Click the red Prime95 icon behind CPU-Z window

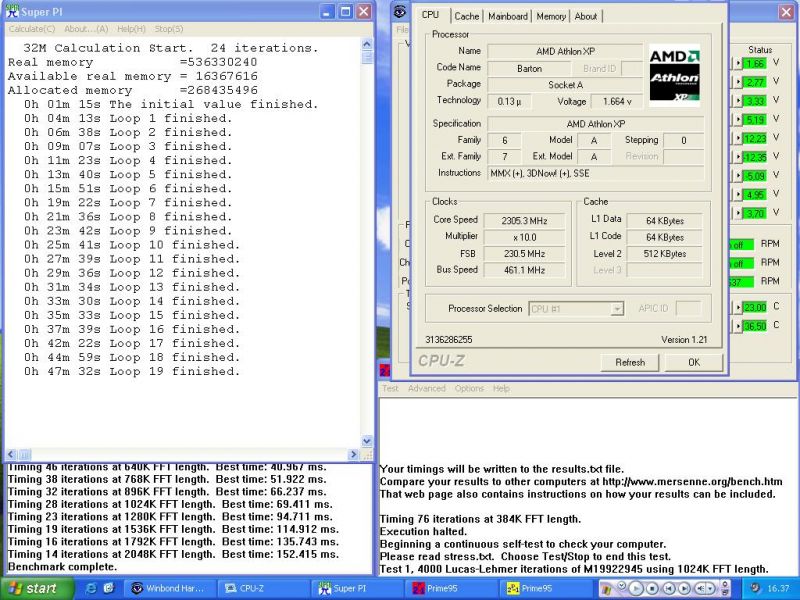click(x=385, y=370)
